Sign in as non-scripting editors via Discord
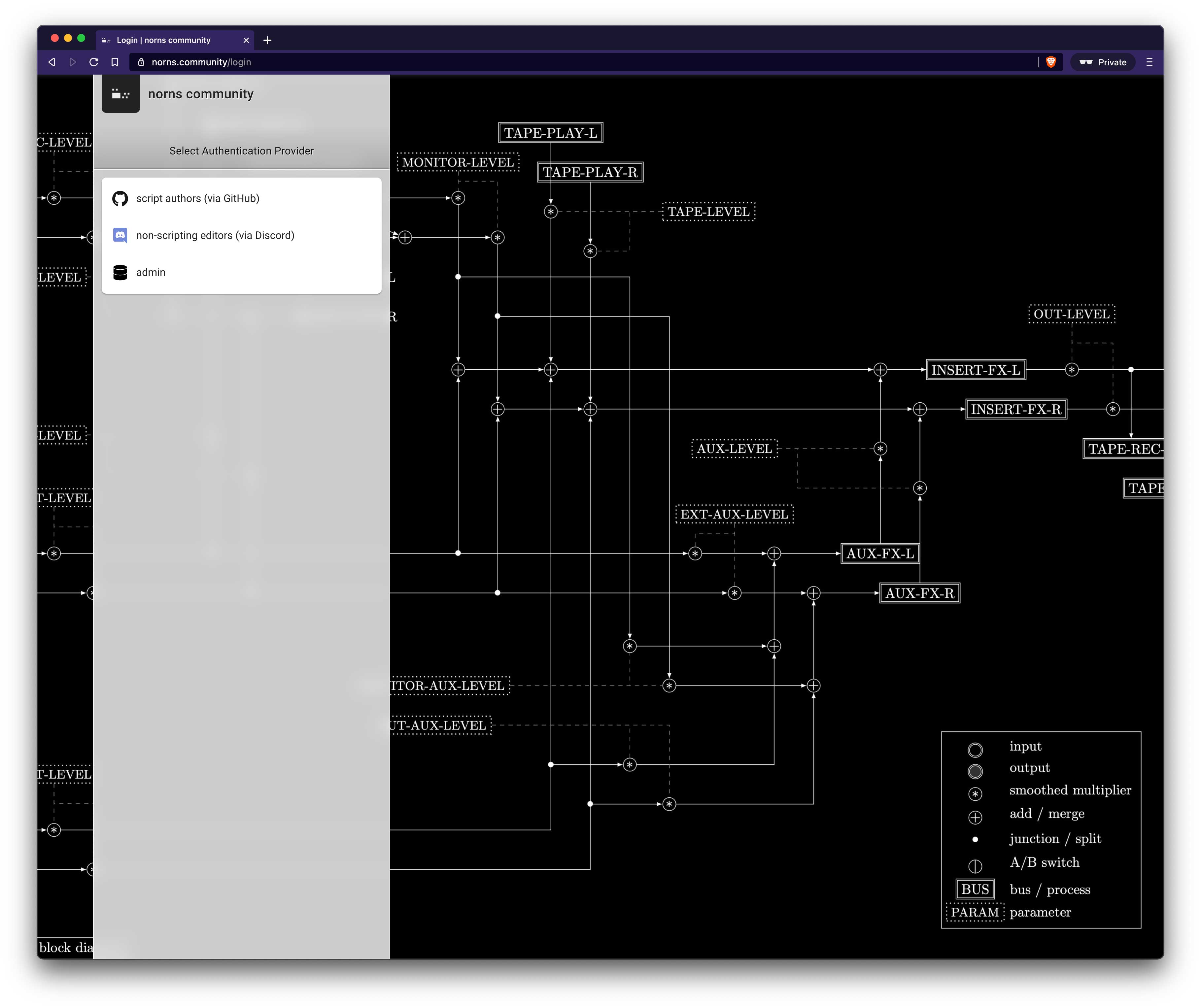The width and height of the screenshot is (1201, 1008). coord(241,236)
